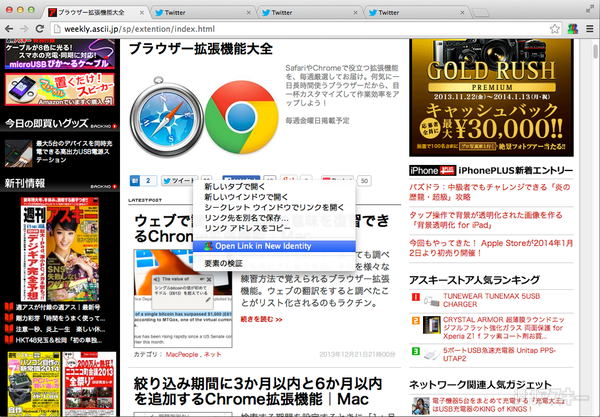The width and height of the screenshot is (600, 417).
Task: Click the fullscreen arrows icon in the window corner
Action: 590,10
